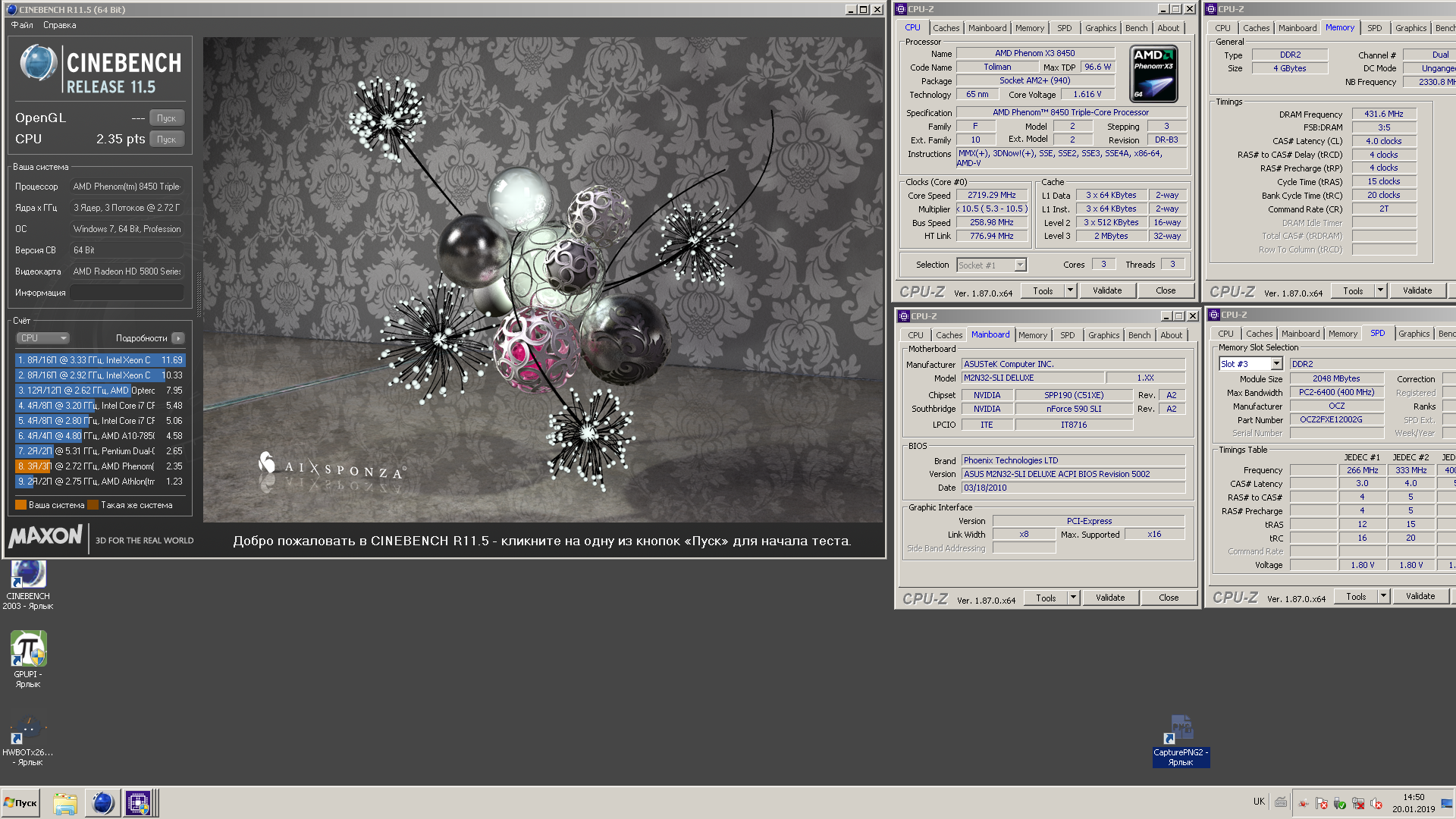Run the OpenGL test with its Пуск button

click(x=167, y=118)
